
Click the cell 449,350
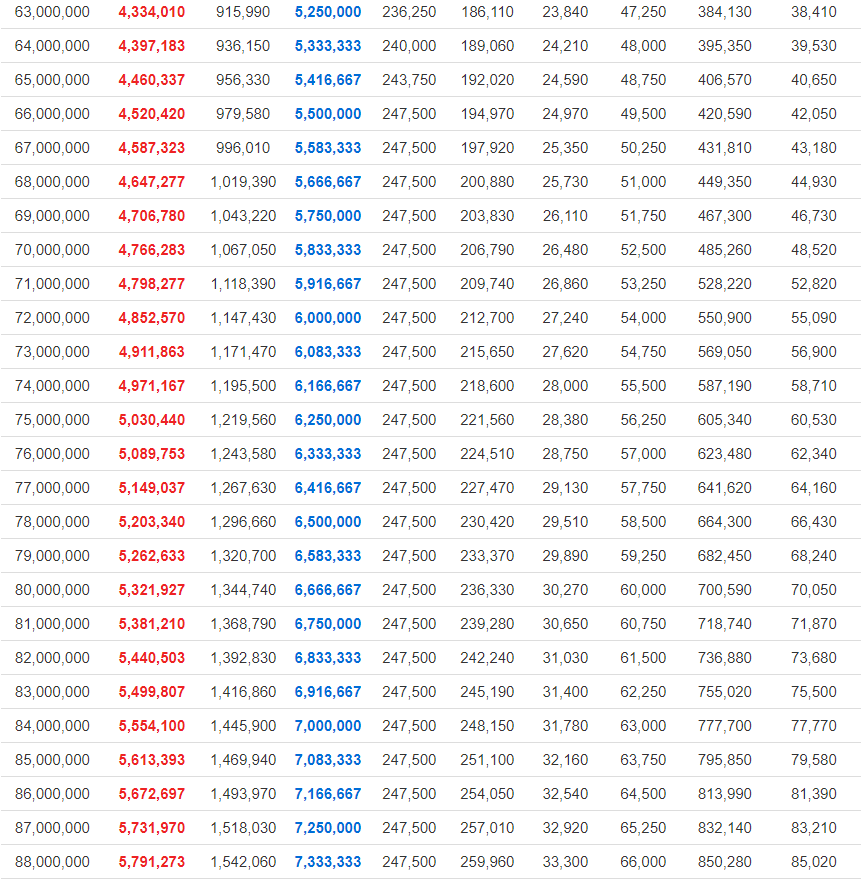point(724,182)
